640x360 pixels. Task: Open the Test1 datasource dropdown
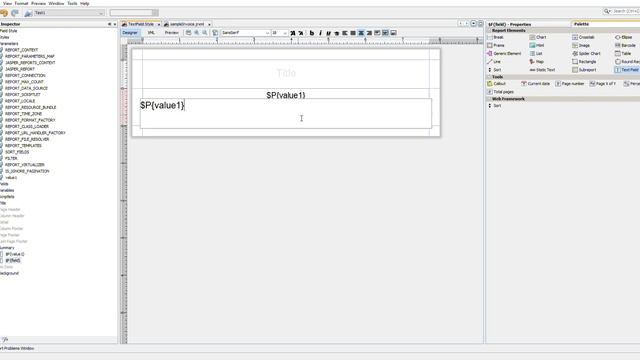pos(69,13)
